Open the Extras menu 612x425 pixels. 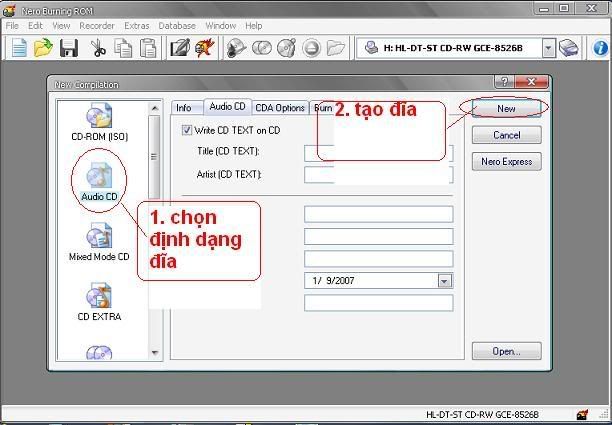[x=137, y=26]
